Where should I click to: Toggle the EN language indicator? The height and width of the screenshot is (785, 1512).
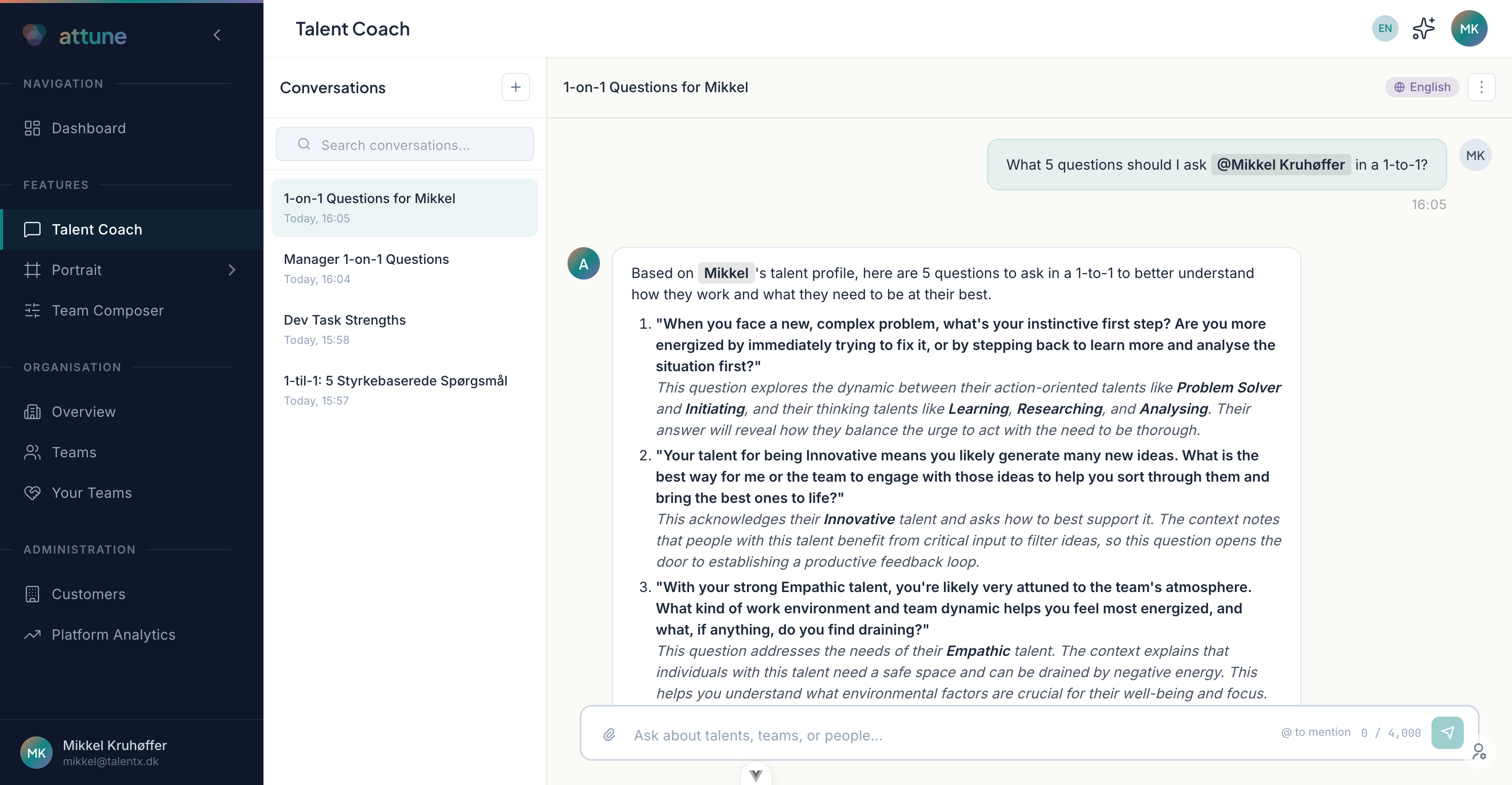1385,27
